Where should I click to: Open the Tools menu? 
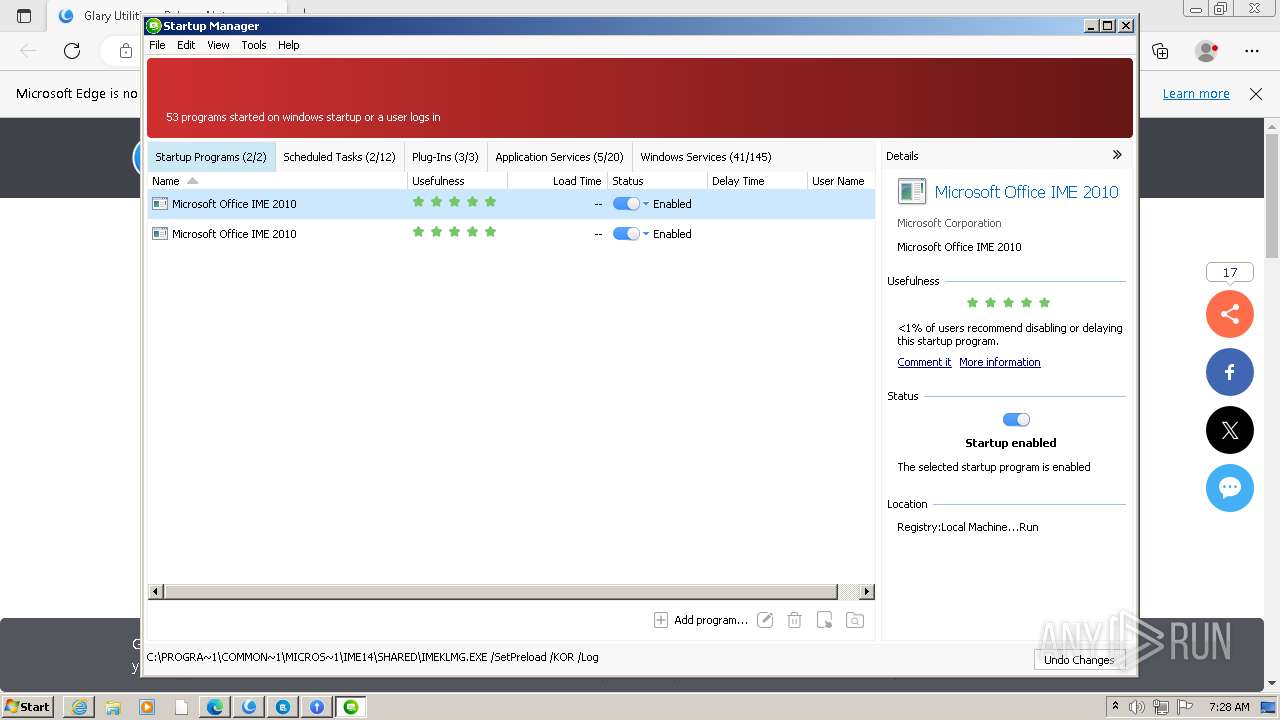click(x=254, y=45)
